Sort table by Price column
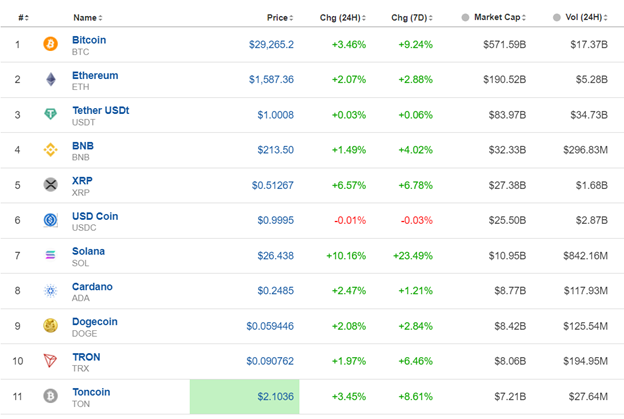This screenshot has height=419, width=624. tap(280, 18)
